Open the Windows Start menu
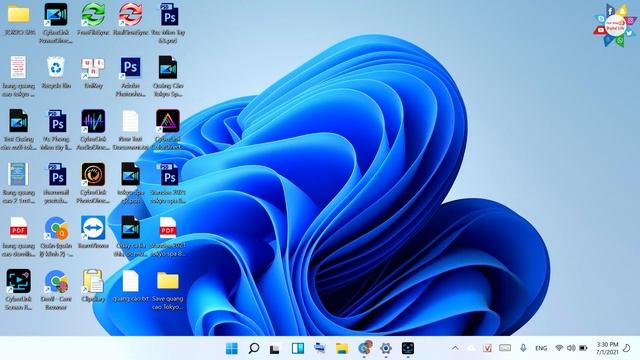 [231, 348]
